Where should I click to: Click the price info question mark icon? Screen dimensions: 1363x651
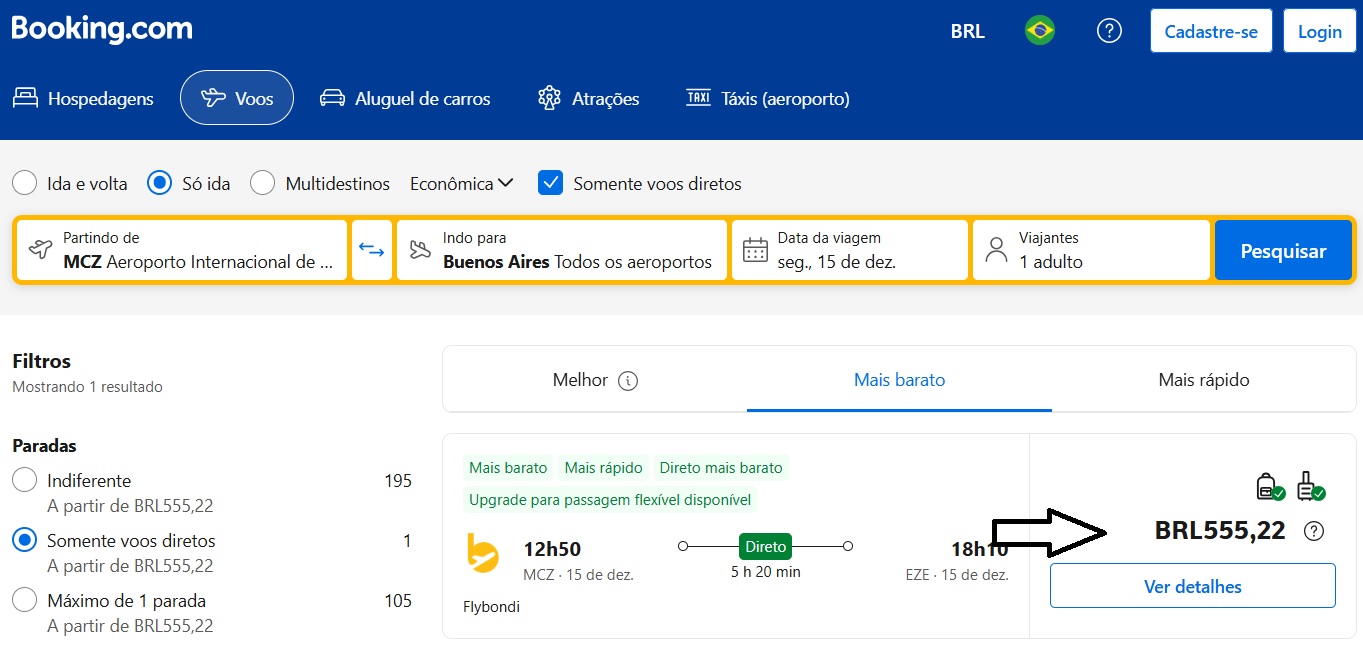1314,531
